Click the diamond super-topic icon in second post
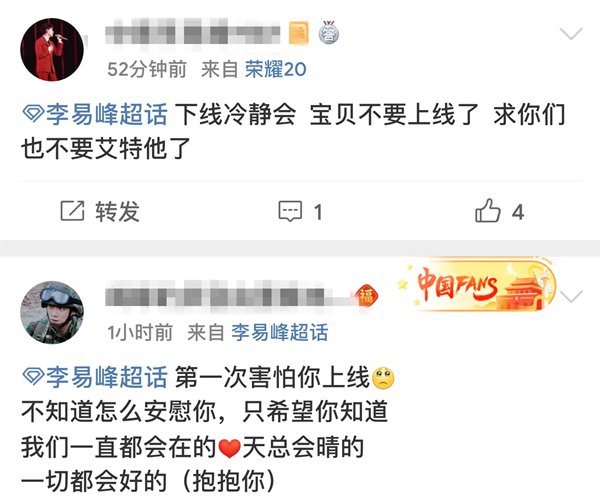The height and width of the screenshot is (500, 600). (33, 377)
